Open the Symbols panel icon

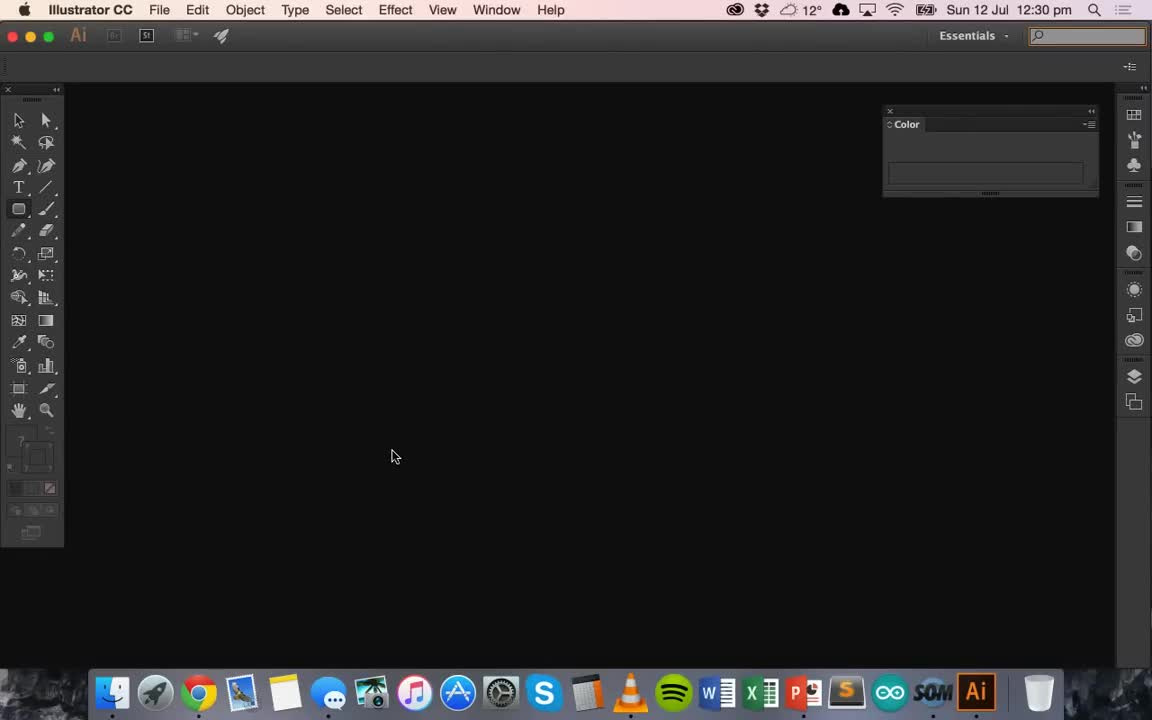click(1134, 165)
